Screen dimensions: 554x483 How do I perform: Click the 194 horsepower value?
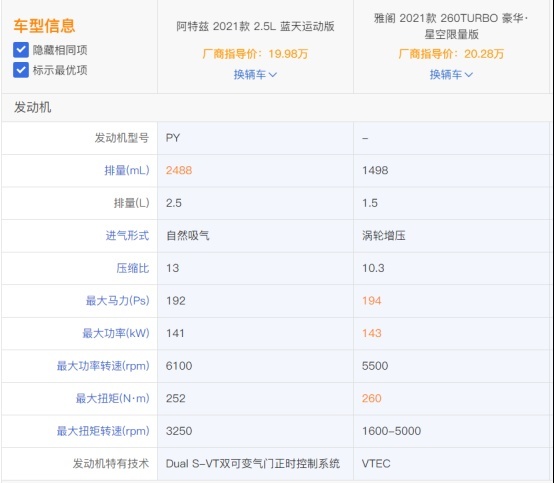(372, 301)
